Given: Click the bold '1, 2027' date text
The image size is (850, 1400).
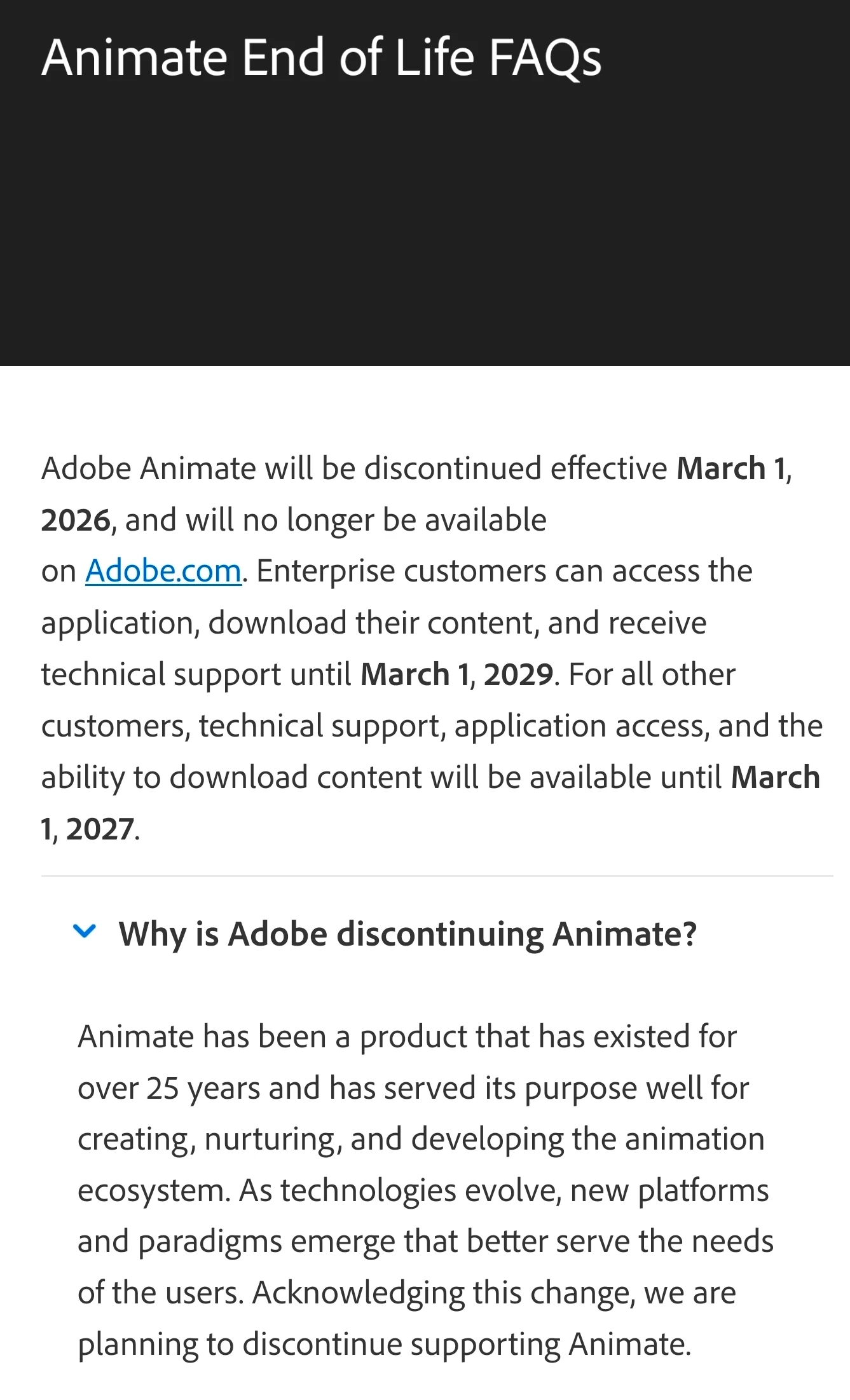Looking at the screenshot, I should [87, 829].
